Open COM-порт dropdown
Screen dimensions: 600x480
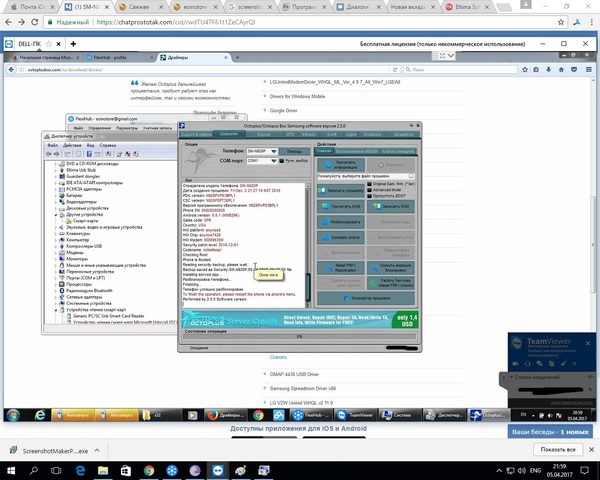click(274, 161)
